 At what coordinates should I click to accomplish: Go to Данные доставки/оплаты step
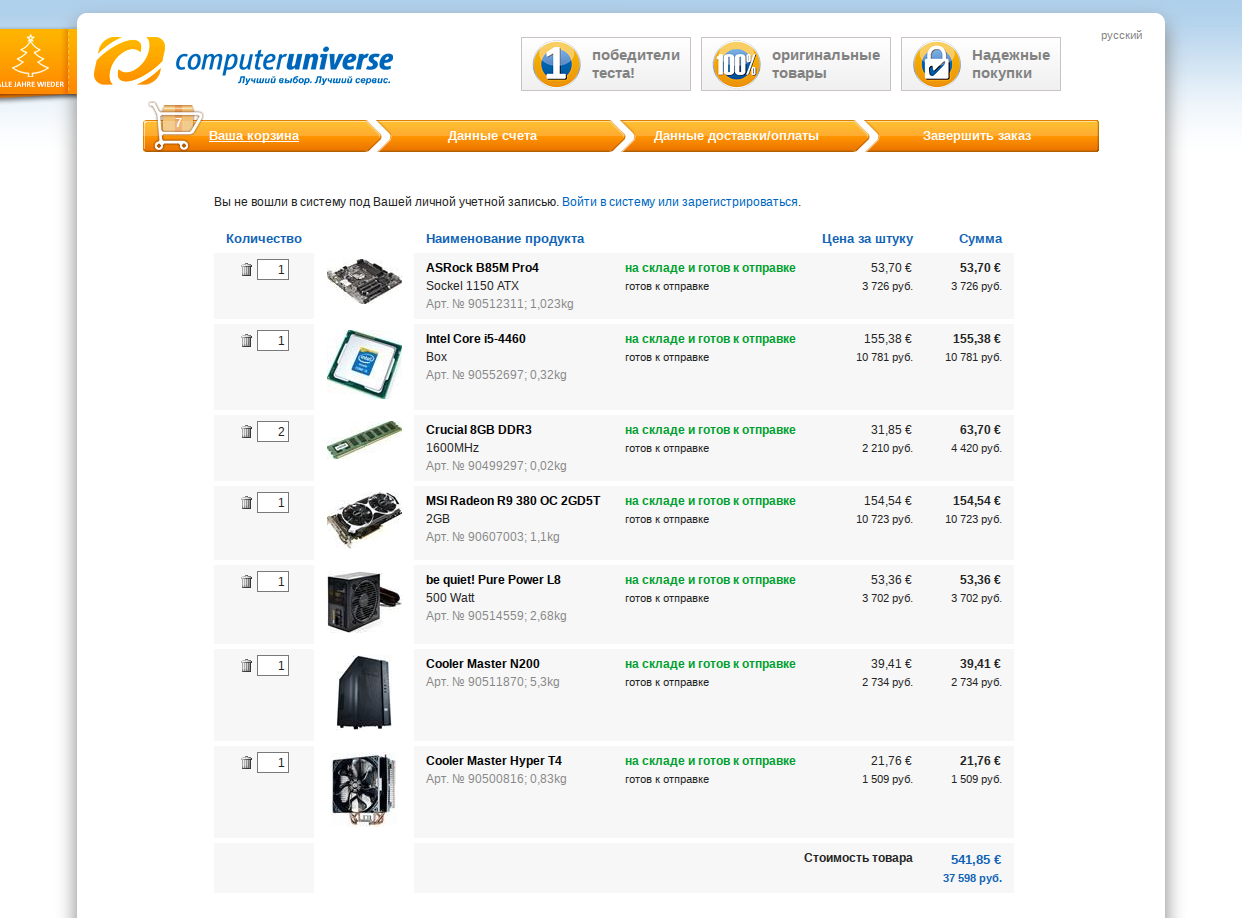pyautogui.click(x=736, y=136)
